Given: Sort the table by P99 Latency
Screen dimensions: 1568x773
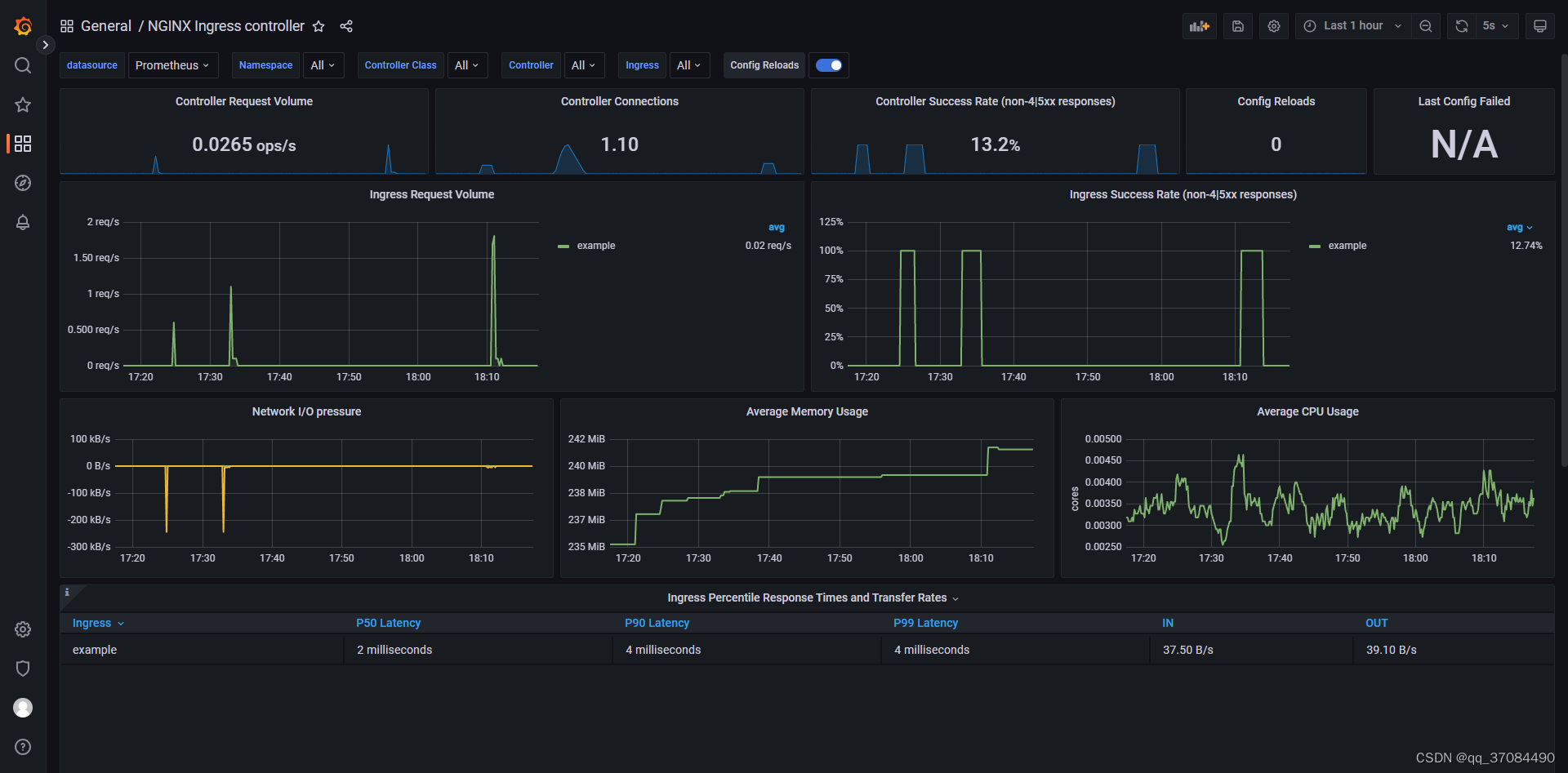Looking at the screenshot, I should pyautogui.click(x=926, y=623).
